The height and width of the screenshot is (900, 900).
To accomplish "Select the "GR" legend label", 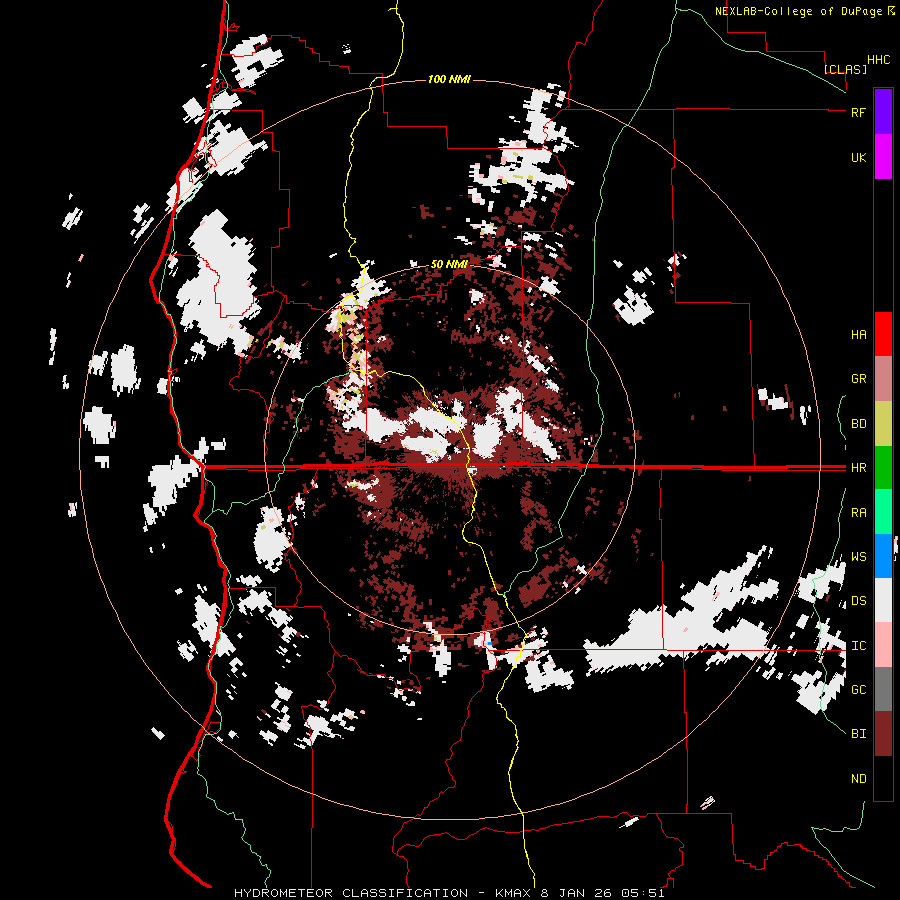I will (x=858, y=379).
